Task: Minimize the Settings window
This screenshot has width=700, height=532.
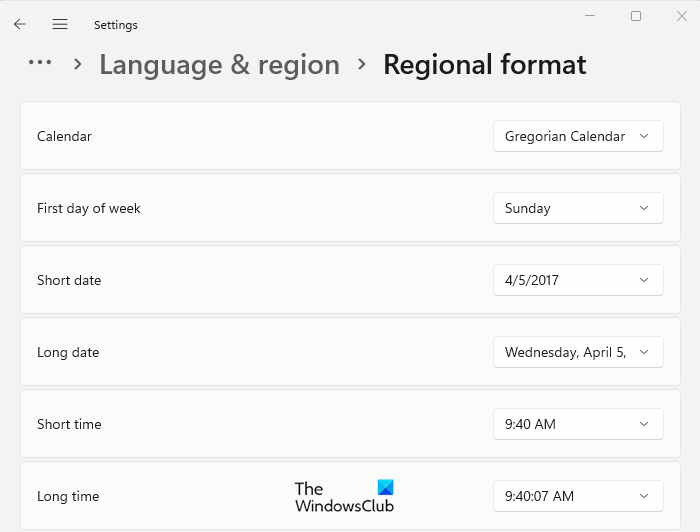Action: 589,16
